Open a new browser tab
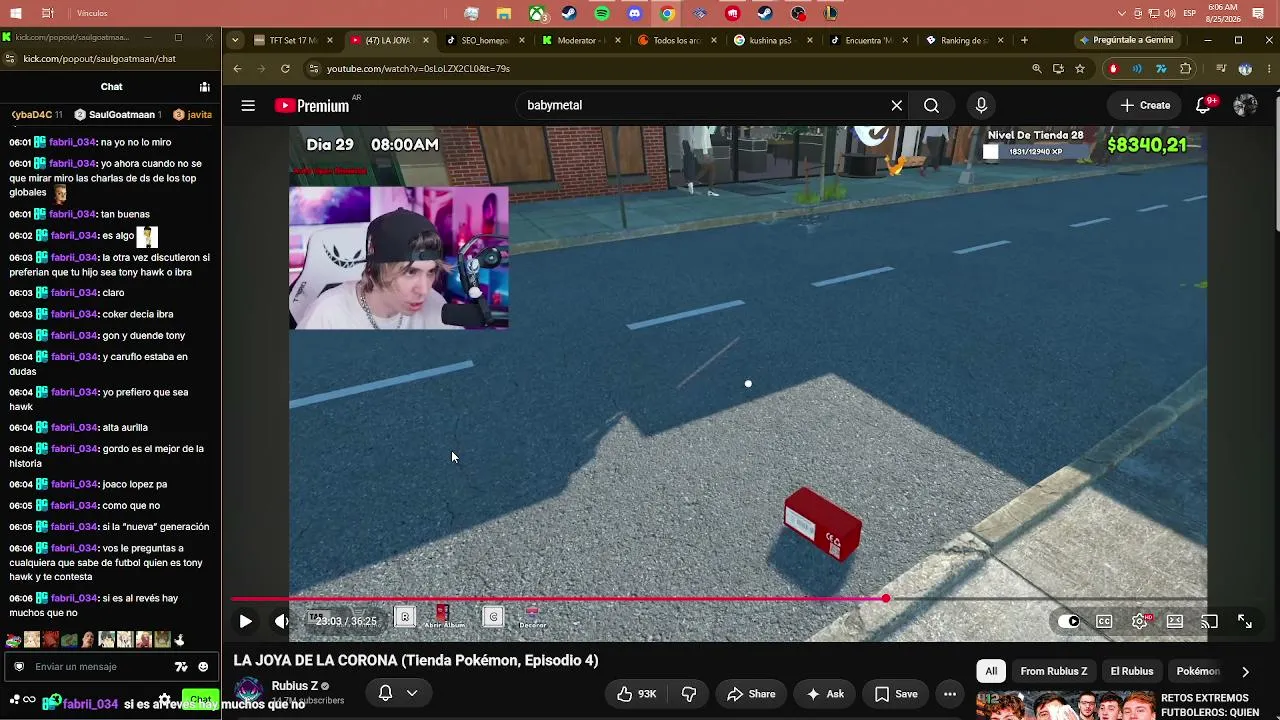The height and width of the screenshot is (720, 1280). (x=1024, y=40)
